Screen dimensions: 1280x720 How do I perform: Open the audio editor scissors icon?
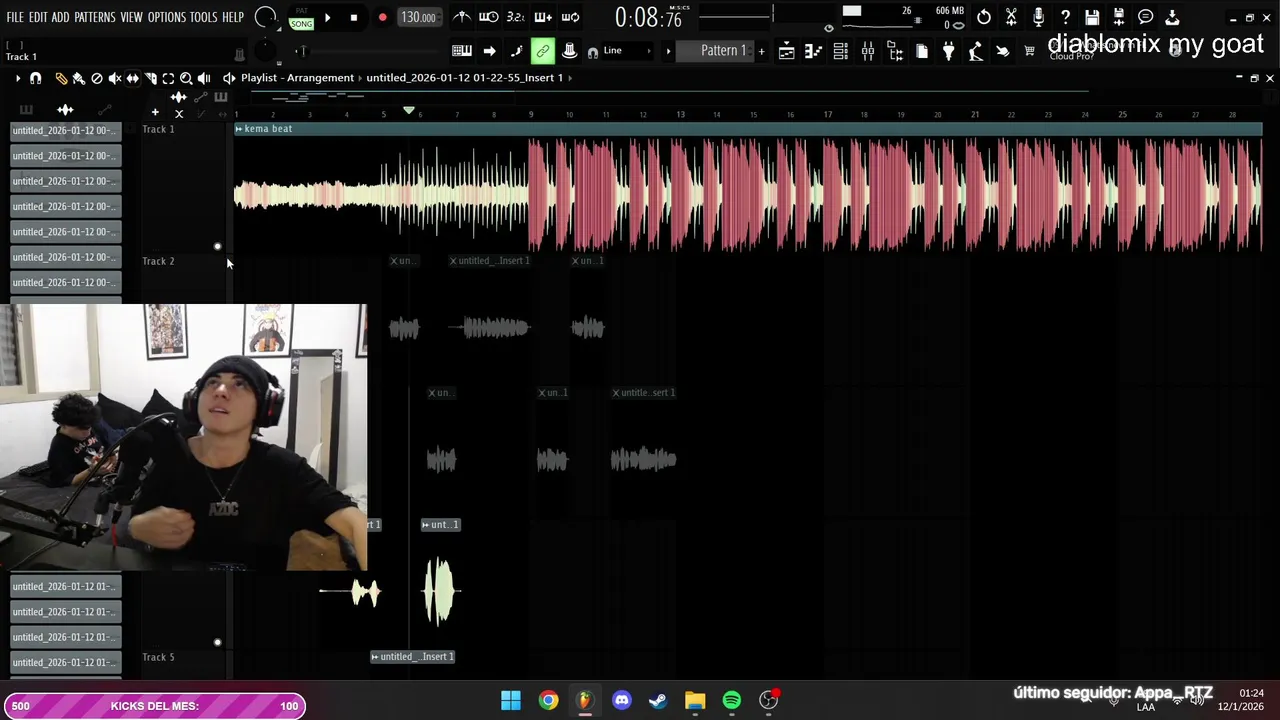click(1011, 17)
